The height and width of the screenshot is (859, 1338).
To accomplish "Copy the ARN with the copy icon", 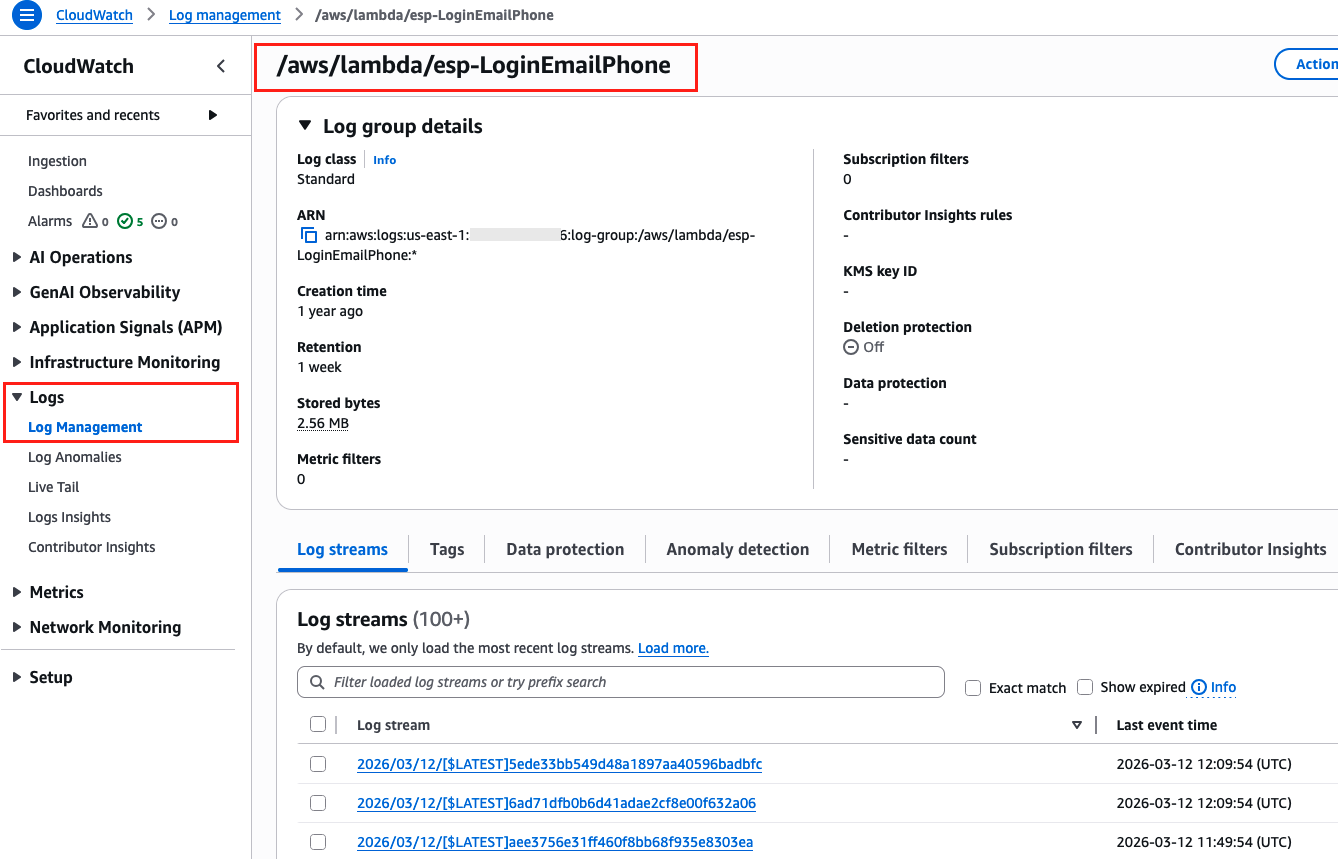I will tap(309, 236).
